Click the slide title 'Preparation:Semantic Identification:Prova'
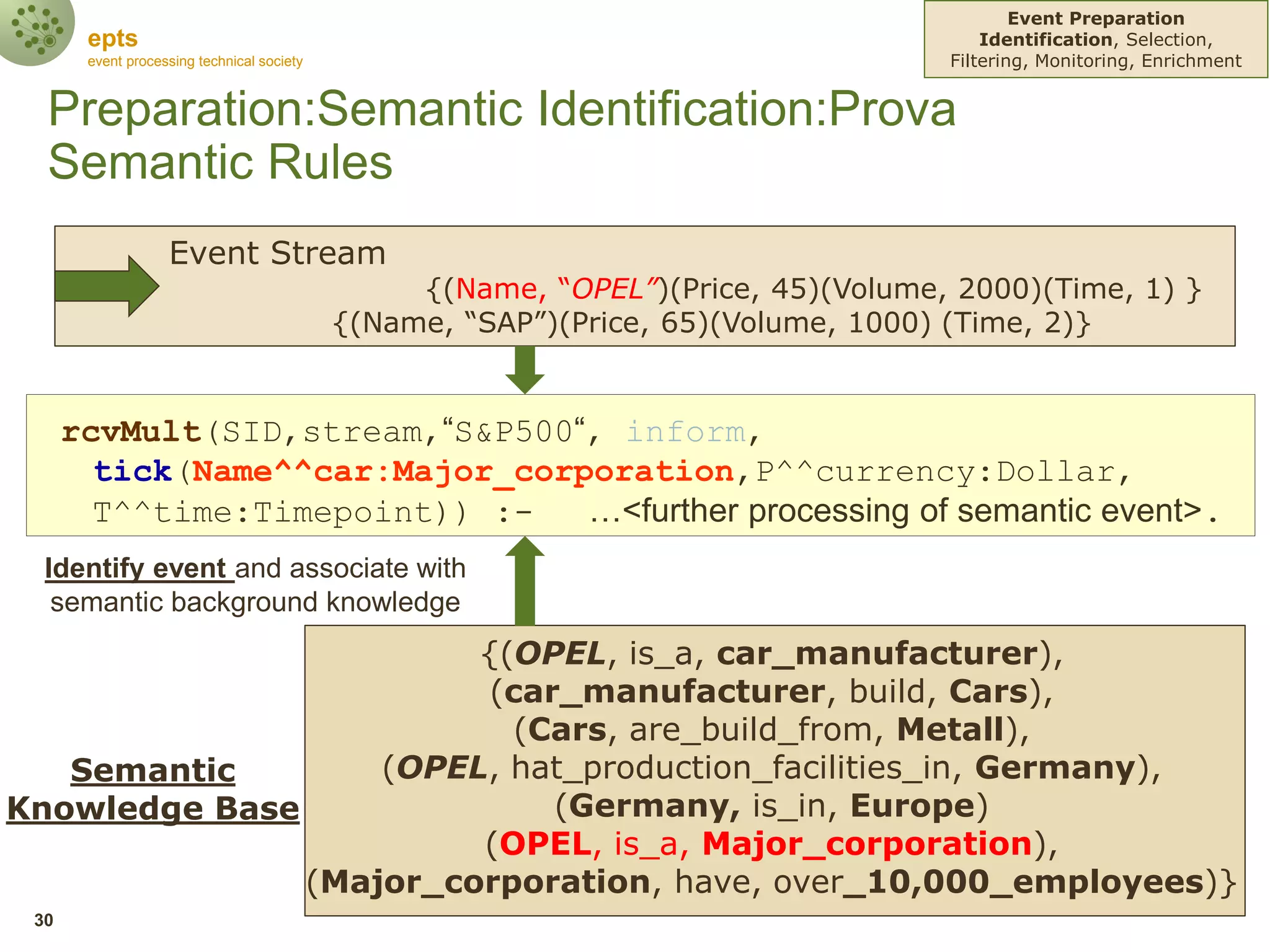1270x952 pixels. click(502, 109)
